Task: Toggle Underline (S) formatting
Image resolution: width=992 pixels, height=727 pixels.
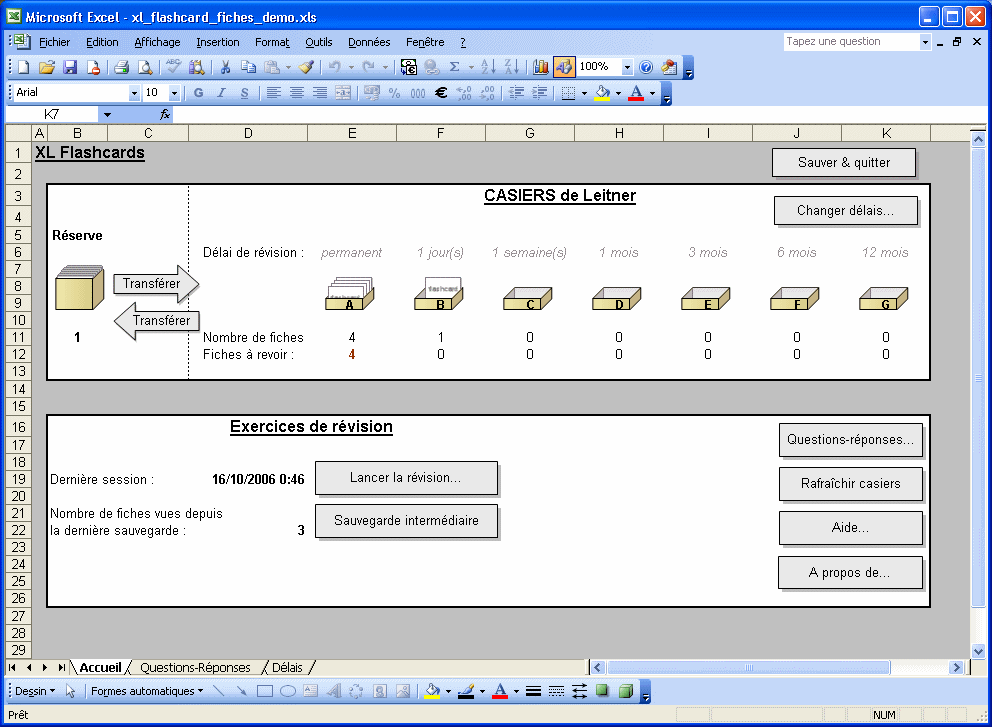Action: click(x=244, y=93)
